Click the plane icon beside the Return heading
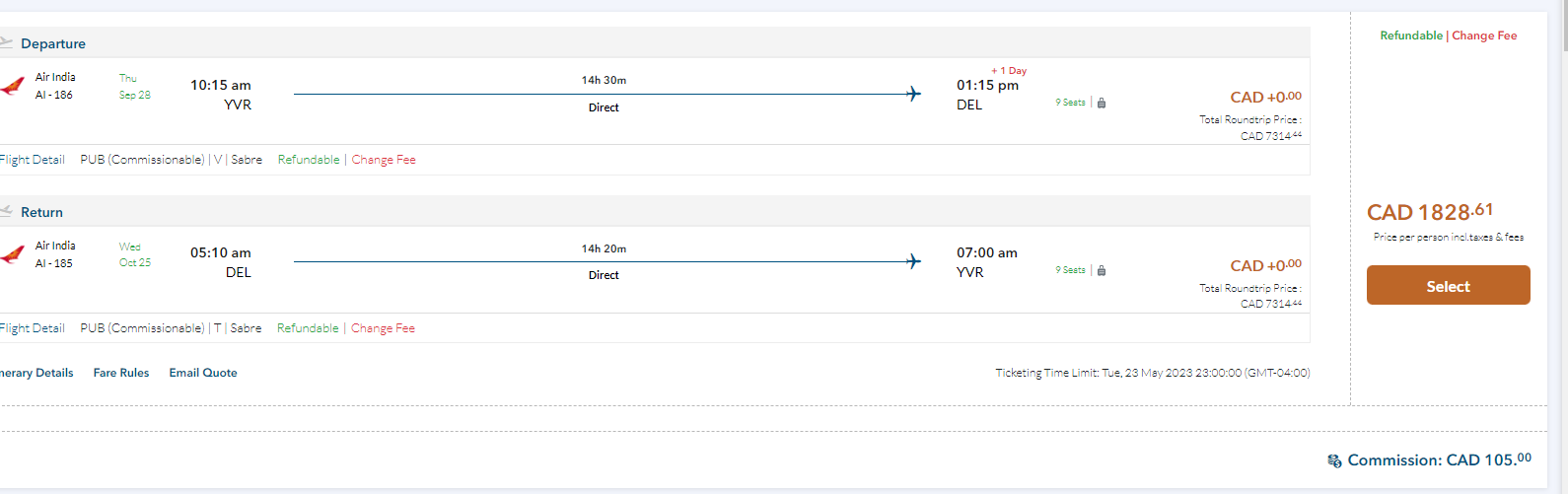Screen dimensions: 1568x494 tap(6, 211)
